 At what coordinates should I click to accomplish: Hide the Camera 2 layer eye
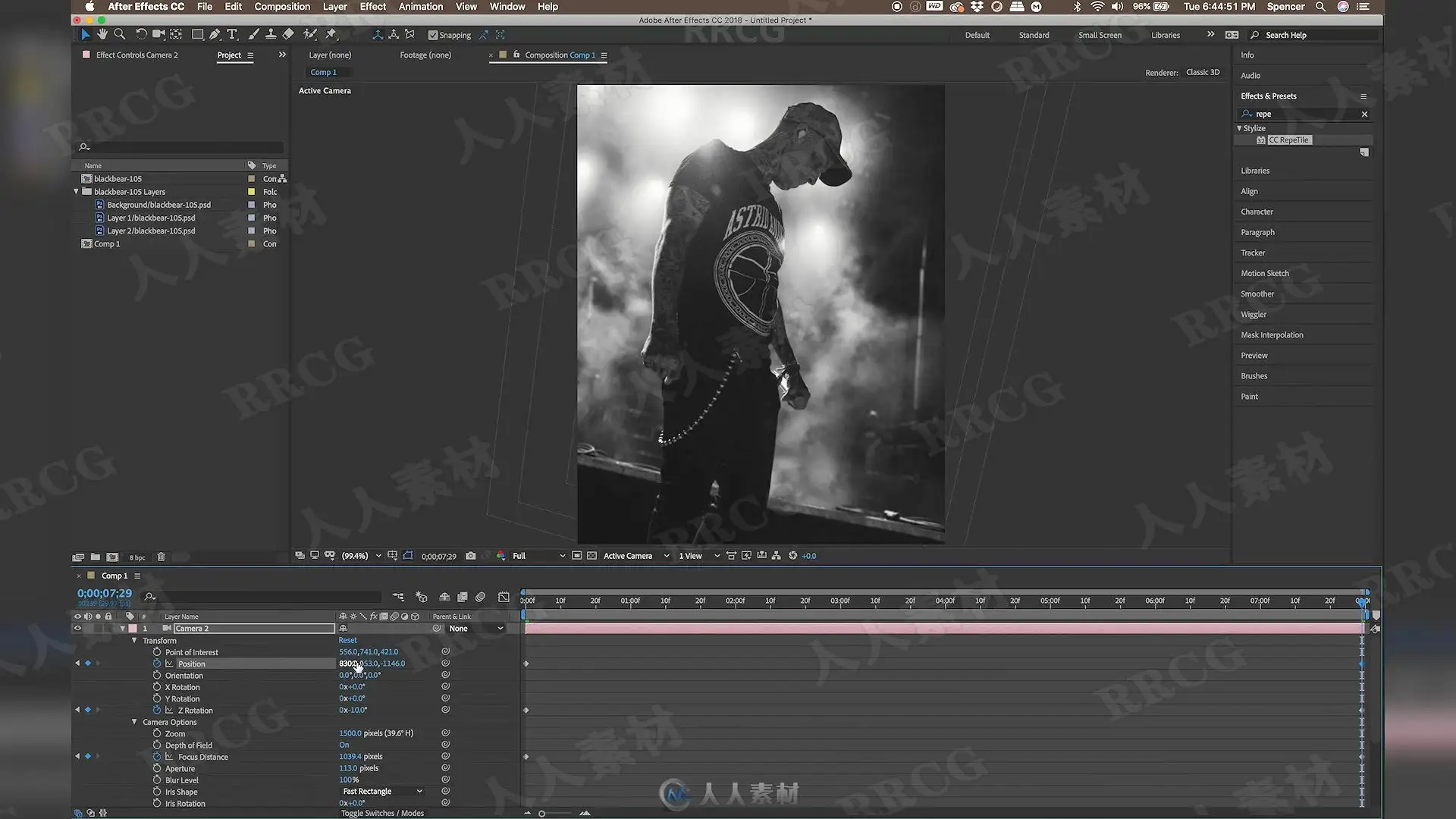(x=77, y=629)
